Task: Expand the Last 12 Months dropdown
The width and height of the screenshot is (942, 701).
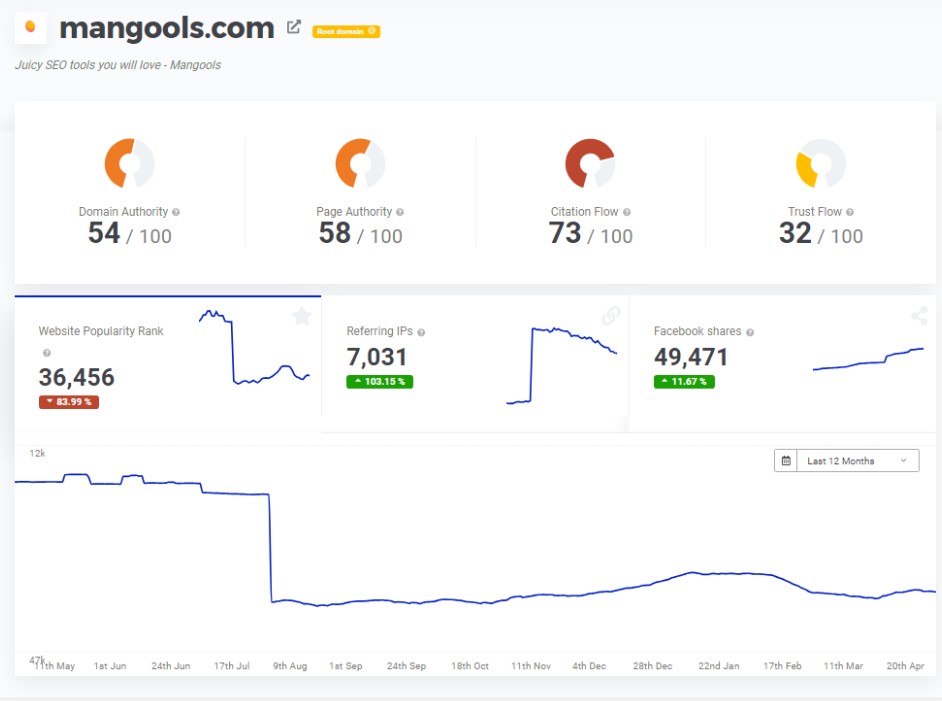Action: click(858, 461)
